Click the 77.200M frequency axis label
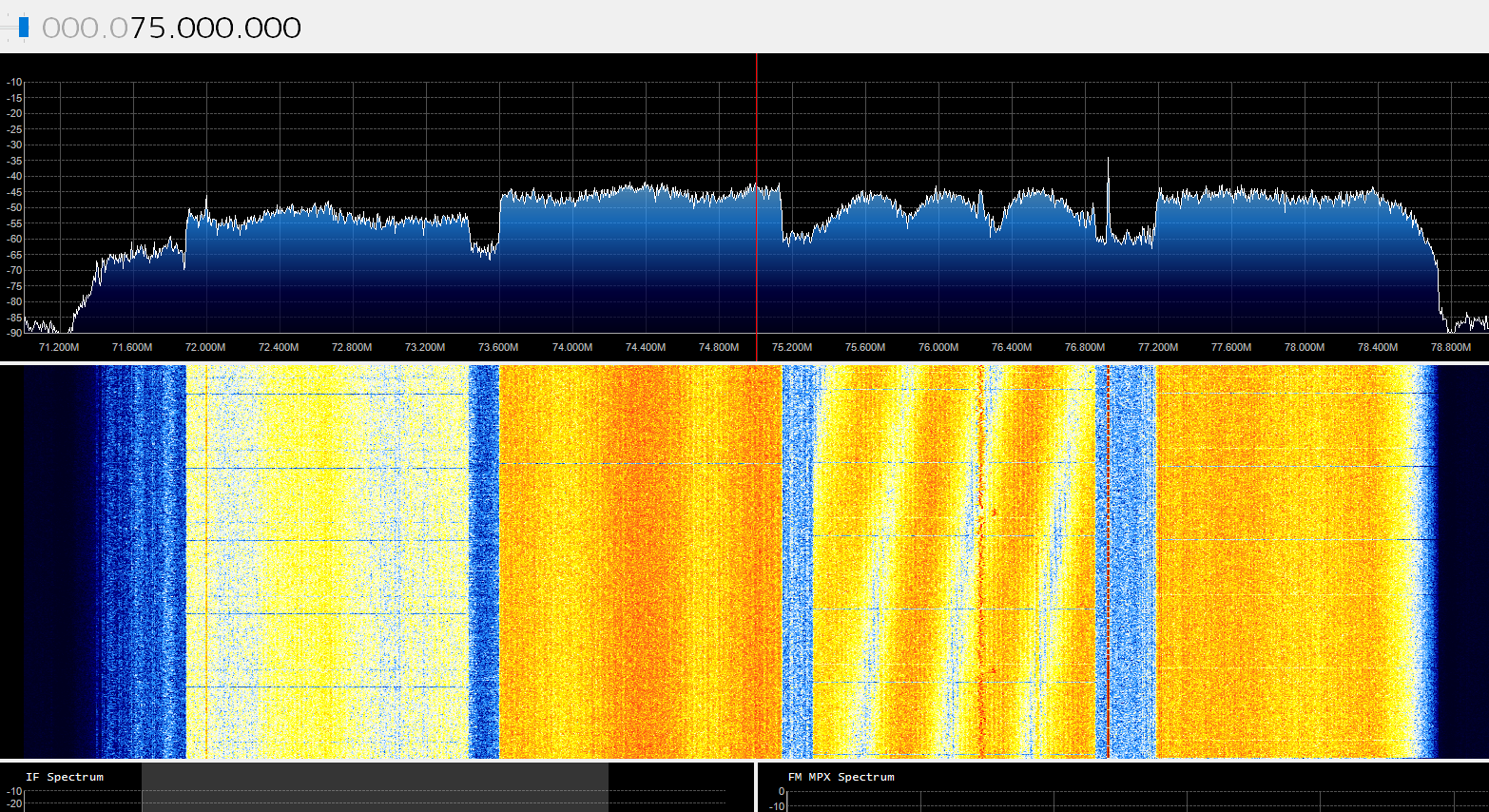Image resolution: width=1489 pixels, height=812 pixels. (x=1158, y=347)
